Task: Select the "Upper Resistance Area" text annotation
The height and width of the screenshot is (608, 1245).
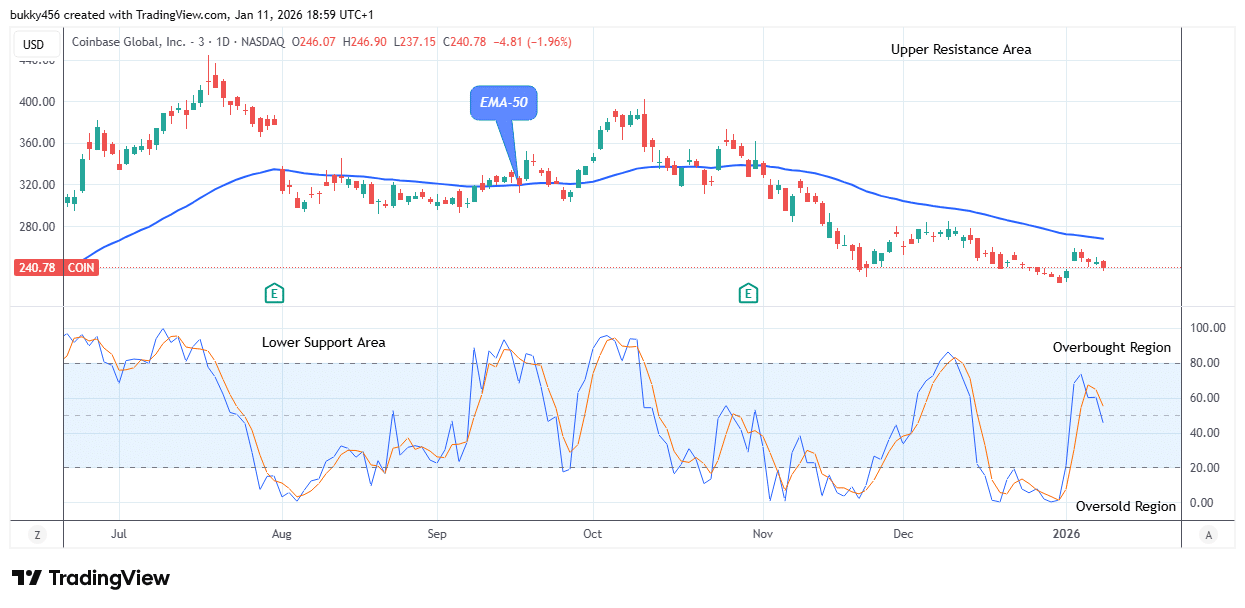Action: tap(960, 49)
